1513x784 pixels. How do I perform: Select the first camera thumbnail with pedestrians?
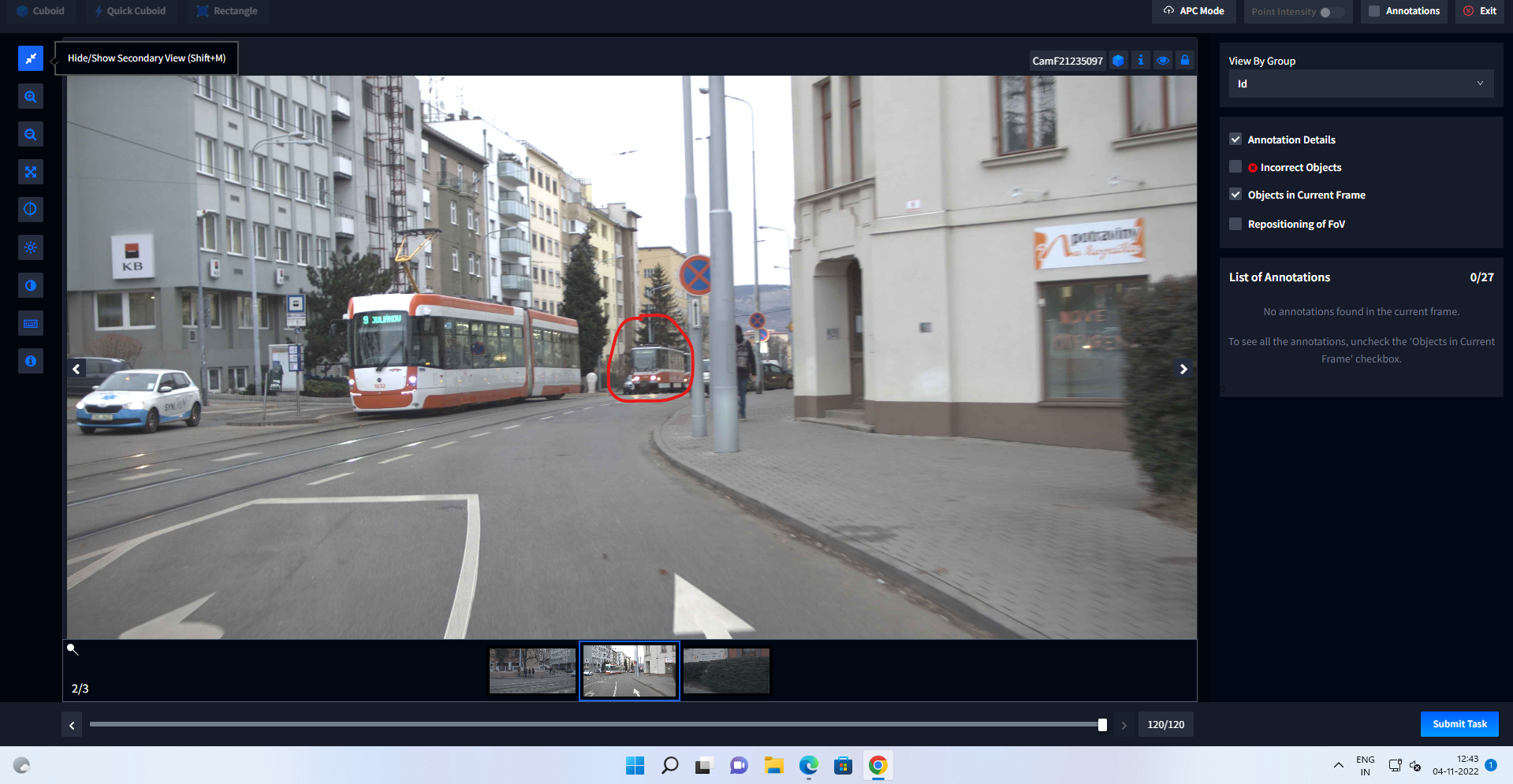532,671
